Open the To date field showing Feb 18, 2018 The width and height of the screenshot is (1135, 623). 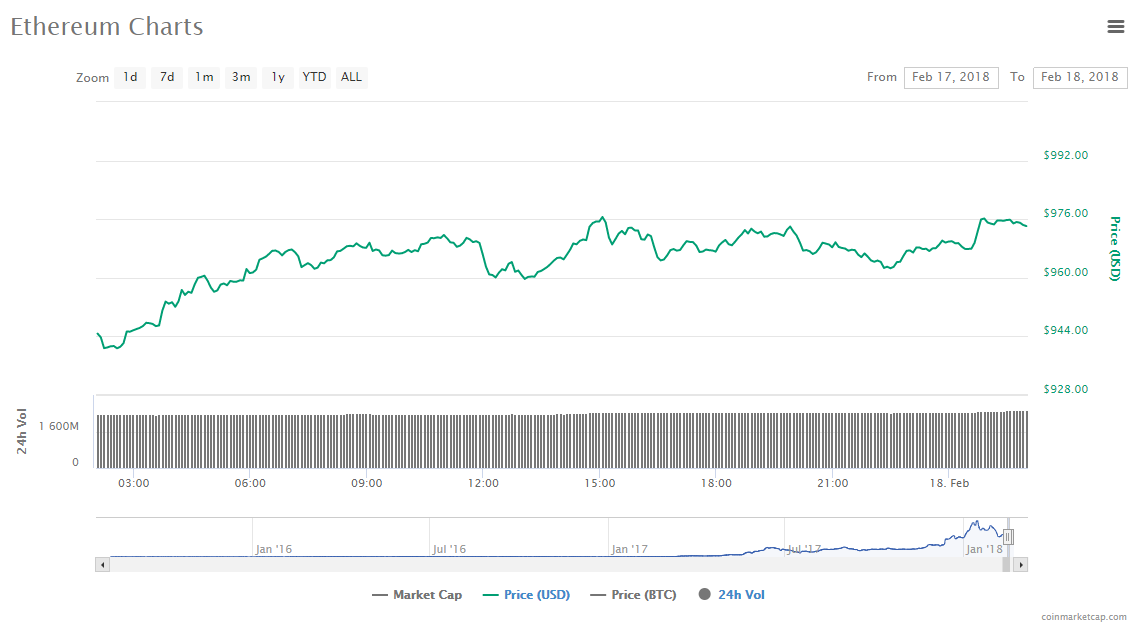pyautogui.click(x=1080, y=77)
